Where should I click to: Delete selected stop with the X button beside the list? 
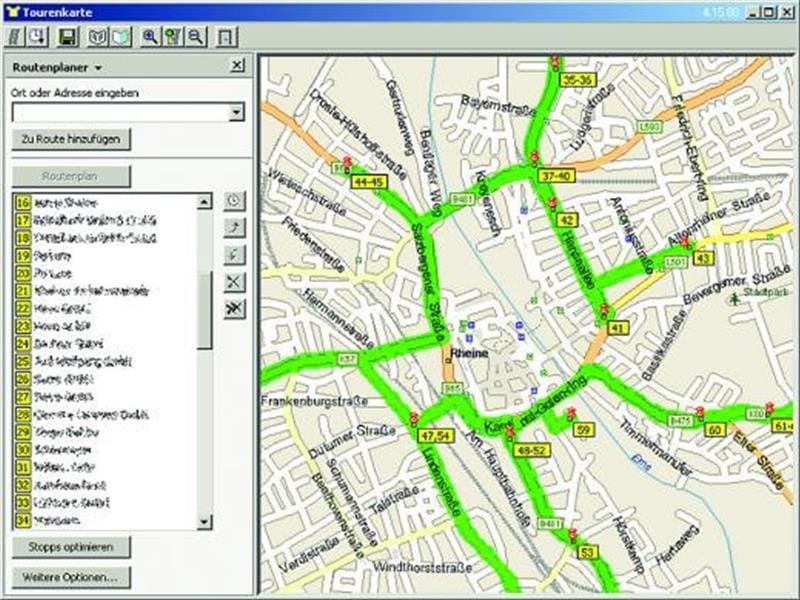[234, 282]
